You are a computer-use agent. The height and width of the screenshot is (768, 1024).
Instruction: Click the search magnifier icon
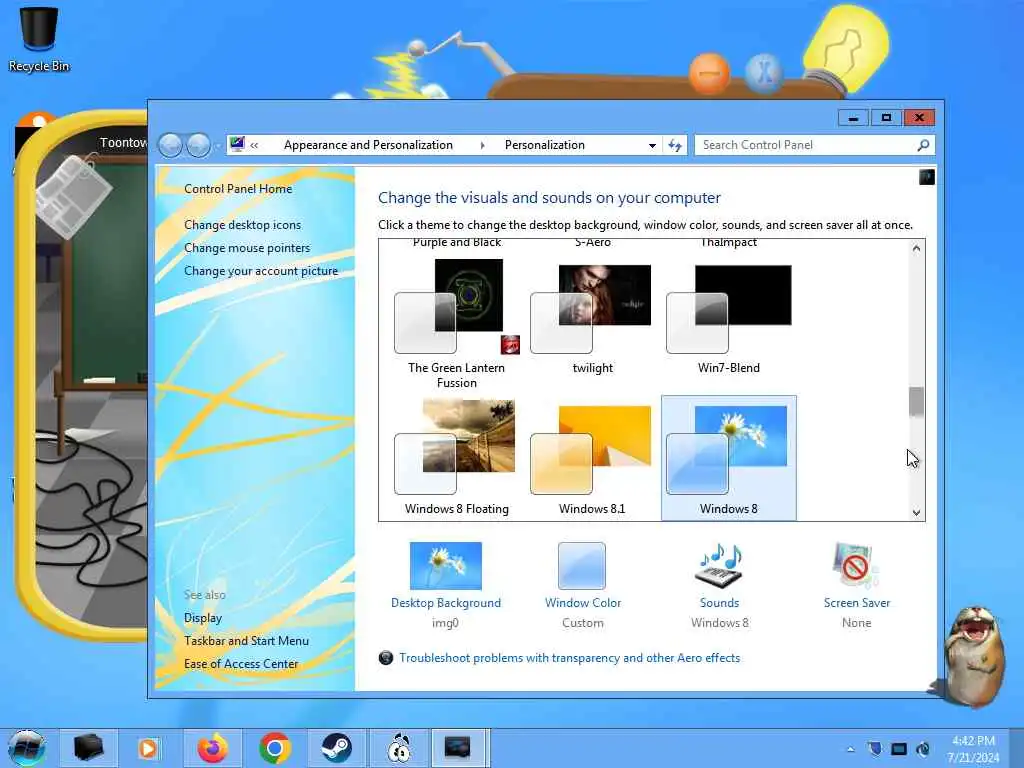[923, 145]
